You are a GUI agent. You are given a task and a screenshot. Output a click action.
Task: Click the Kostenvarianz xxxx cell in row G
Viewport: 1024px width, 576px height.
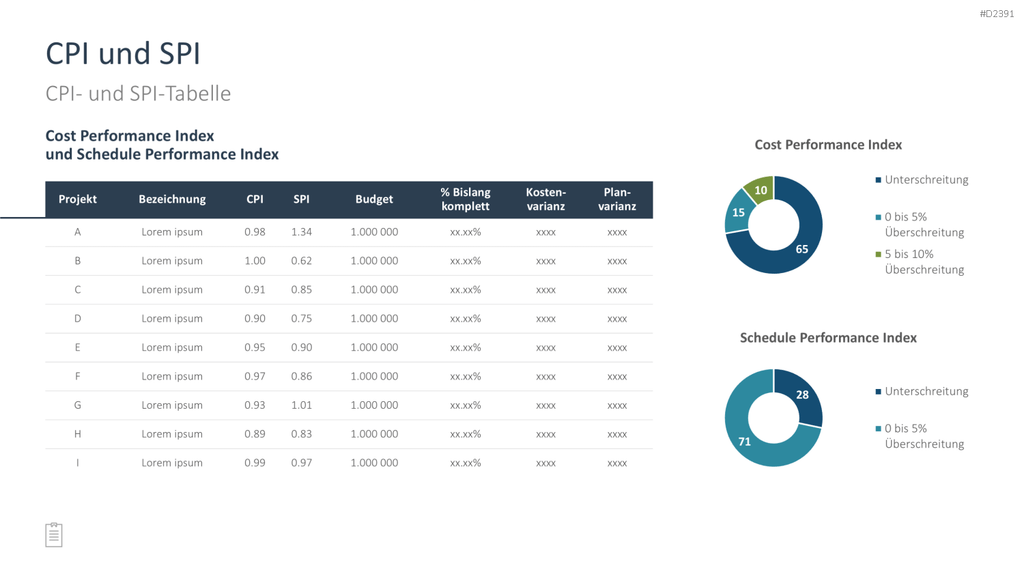(x=546, y=405)
